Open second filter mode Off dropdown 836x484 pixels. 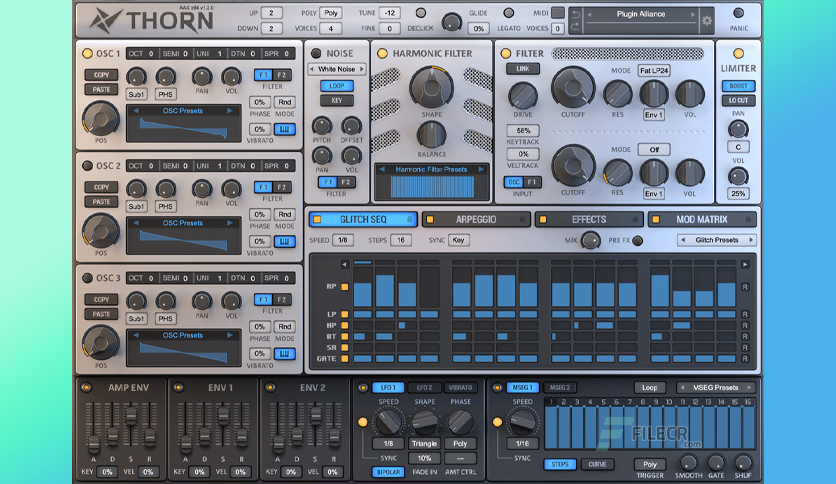[x=654, y=150]
